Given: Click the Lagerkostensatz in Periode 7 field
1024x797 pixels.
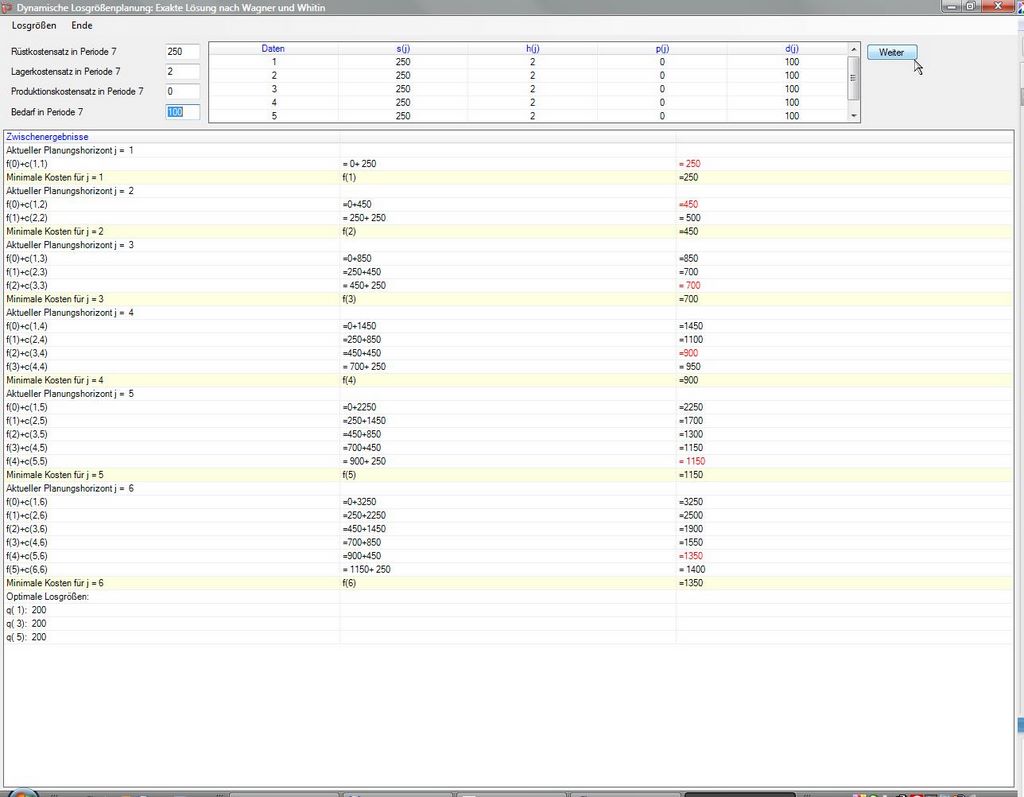Looking at the screenshot, I should pos(182,71).
